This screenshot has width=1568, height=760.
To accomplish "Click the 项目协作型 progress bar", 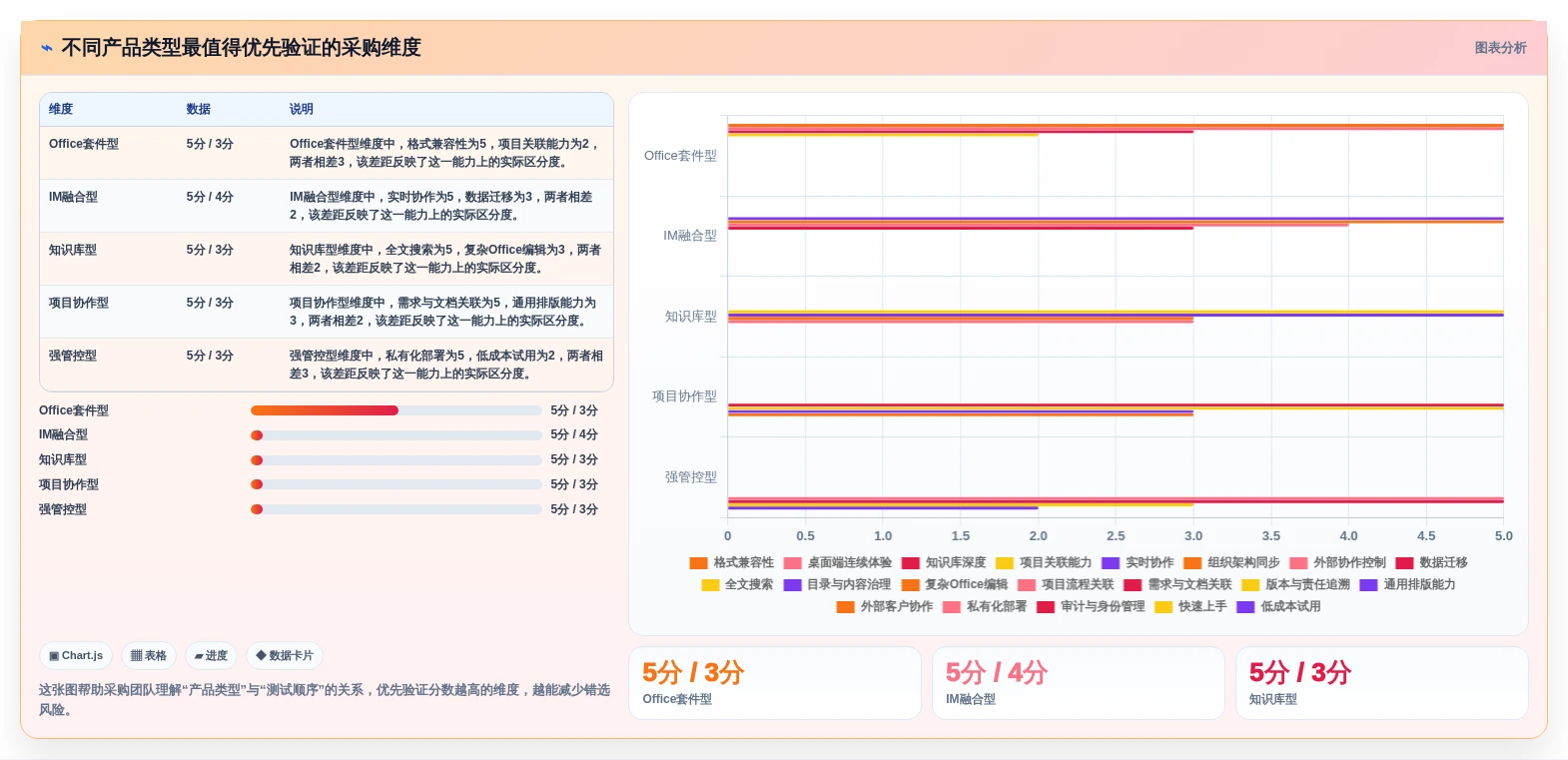I will tap(395, 484).
